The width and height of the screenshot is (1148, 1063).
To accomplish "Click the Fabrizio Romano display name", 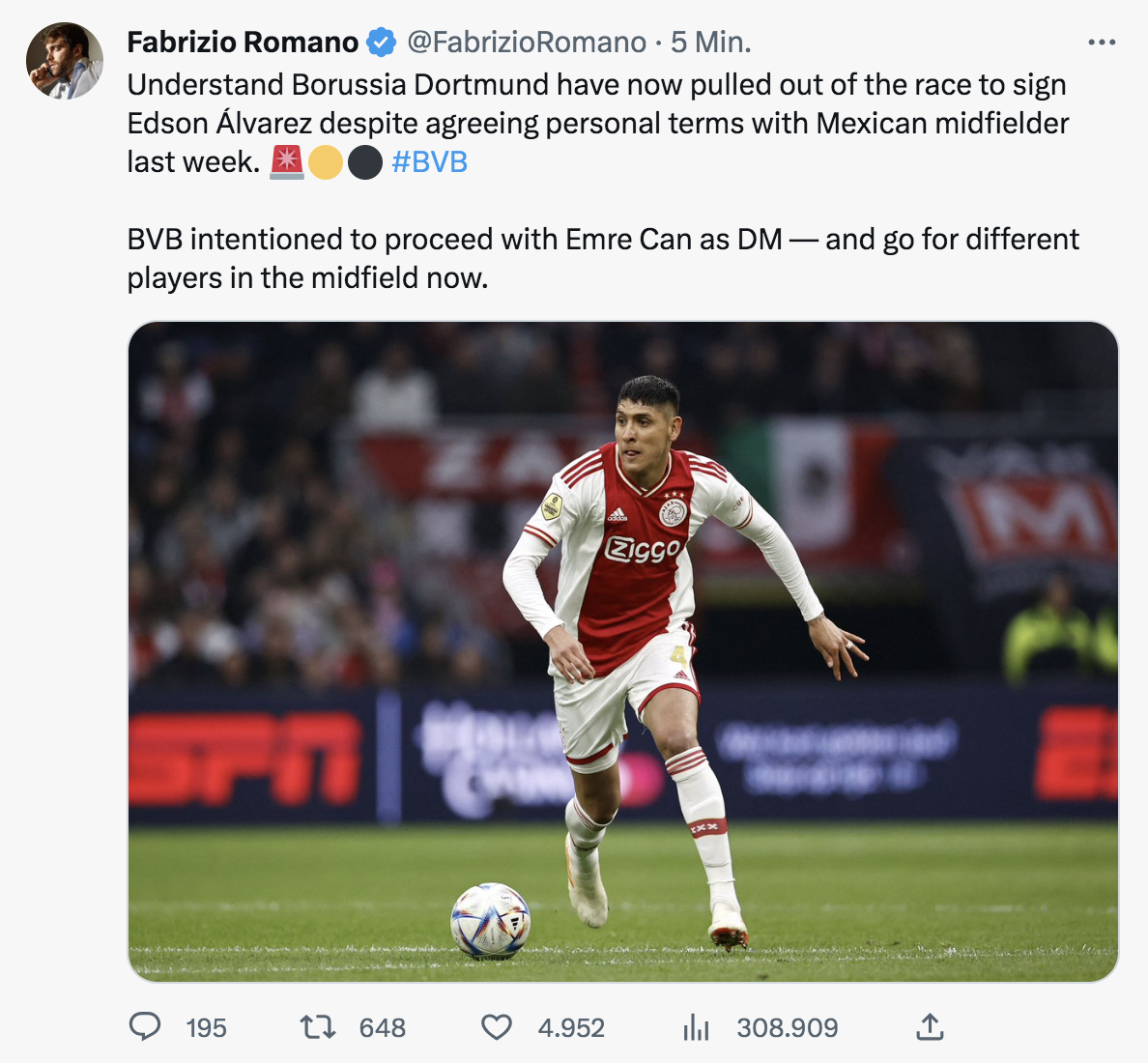I will point(243,43).
